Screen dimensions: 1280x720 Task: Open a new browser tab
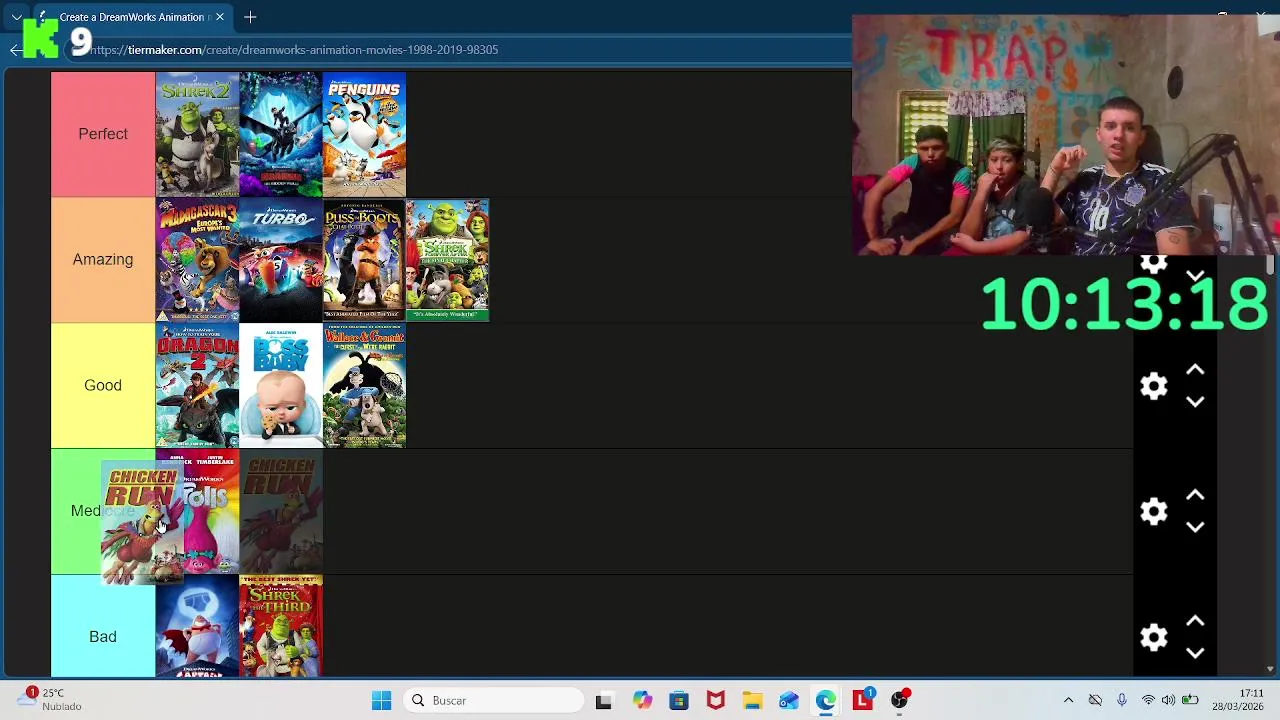coord(250,17)
